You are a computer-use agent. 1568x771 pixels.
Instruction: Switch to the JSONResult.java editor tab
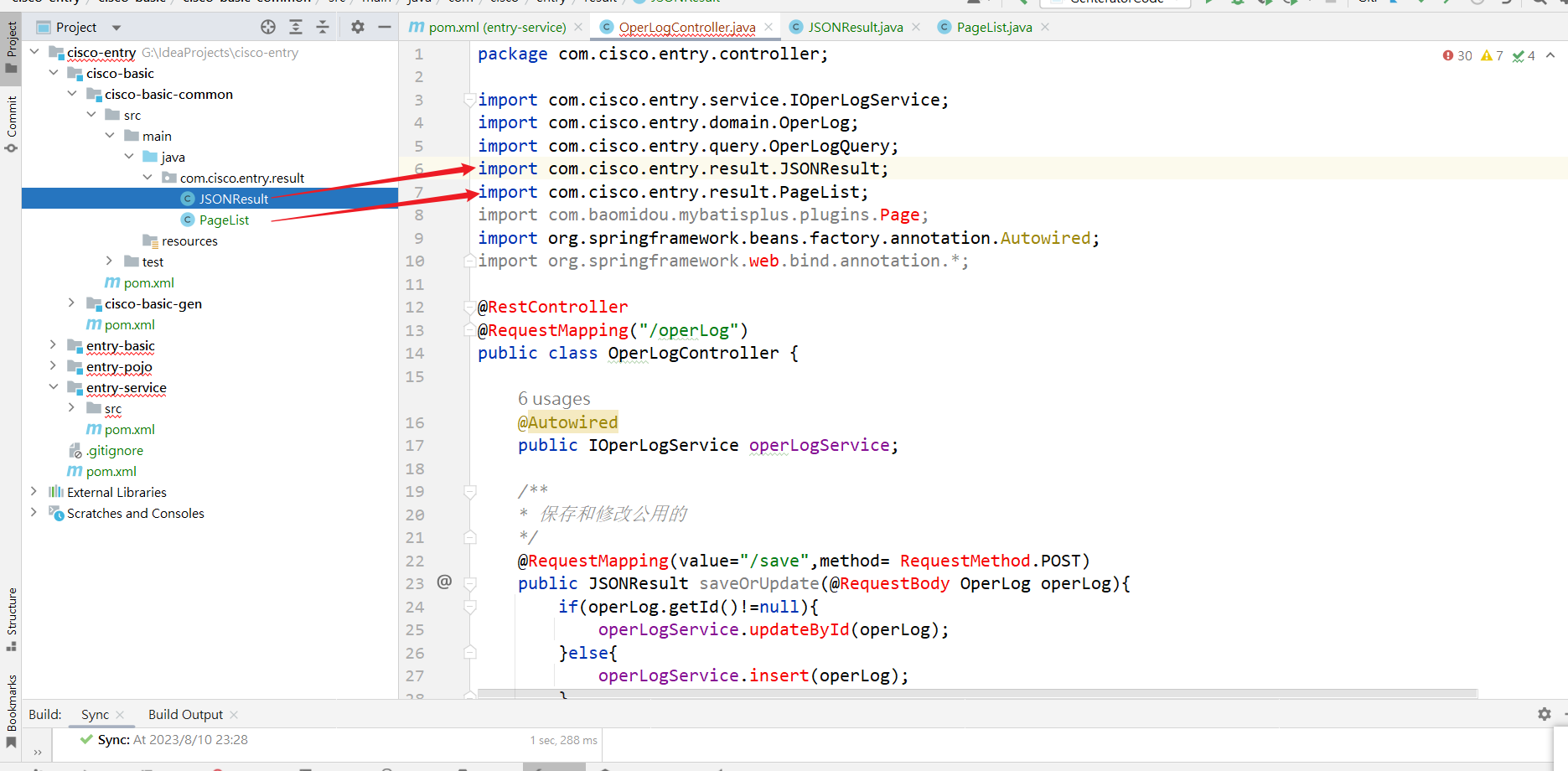tap(855, 28)
